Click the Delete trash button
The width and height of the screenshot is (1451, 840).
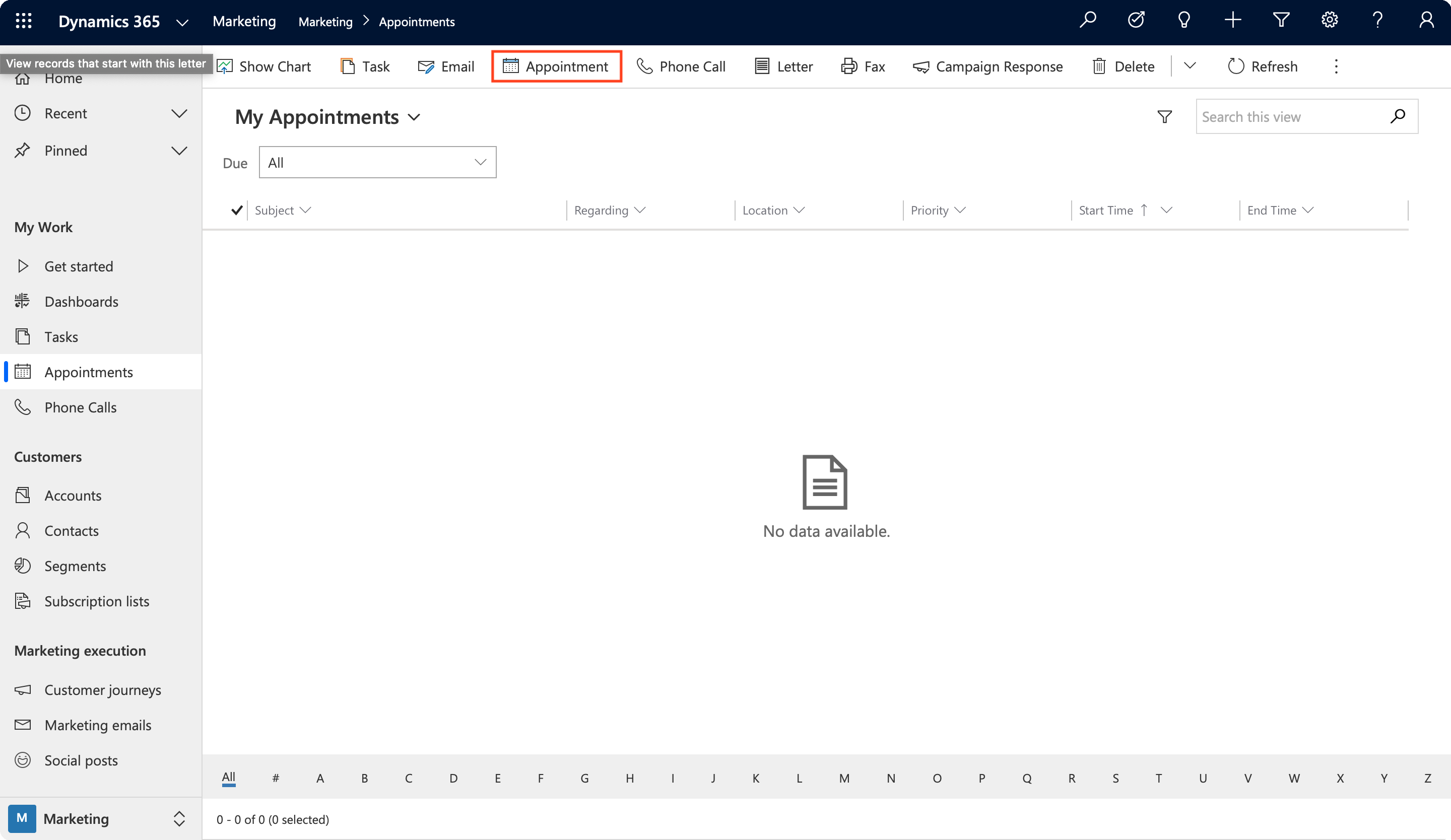click(x=1123, y=66)
